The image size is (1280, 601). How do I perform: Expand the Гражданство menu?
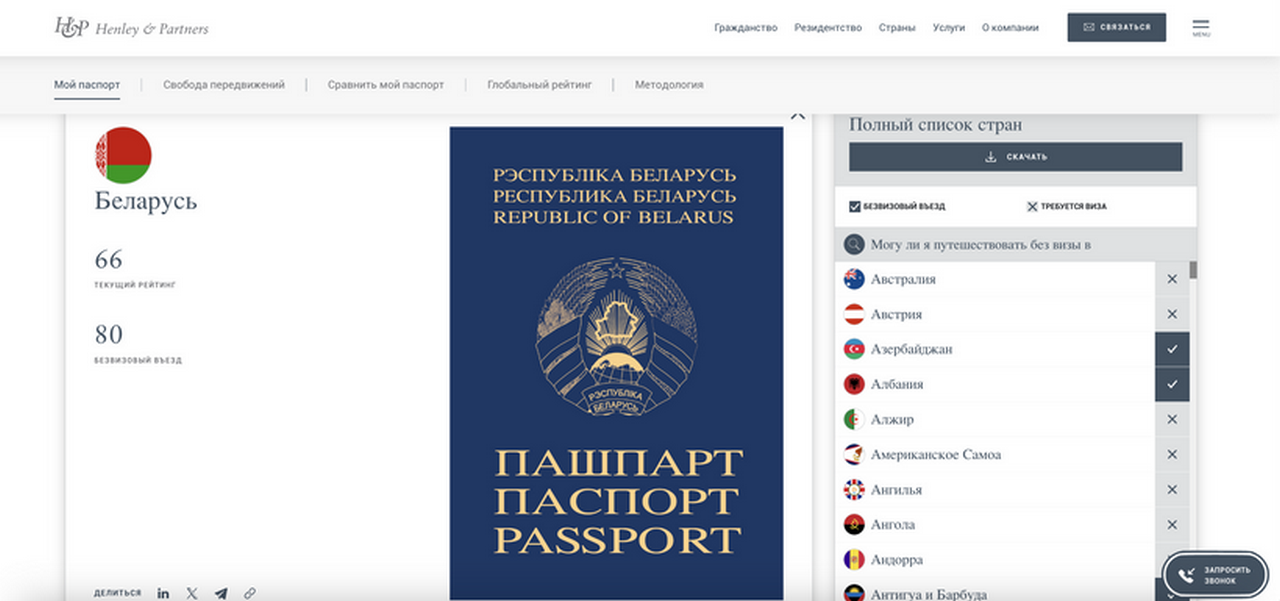click(x=745, y=28)
